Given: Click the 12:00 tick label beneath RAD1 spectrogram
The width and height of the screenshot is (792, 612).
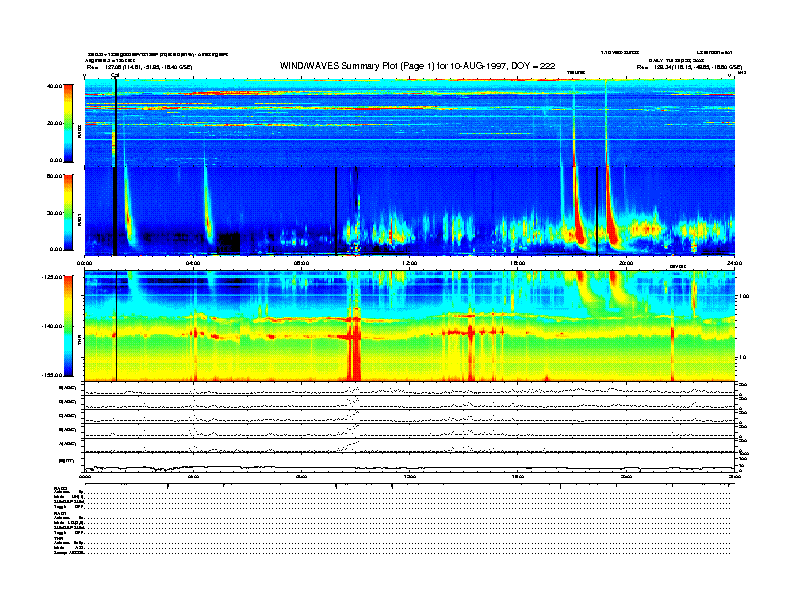Looking at the screenshot, I should [x=410, y=263].
